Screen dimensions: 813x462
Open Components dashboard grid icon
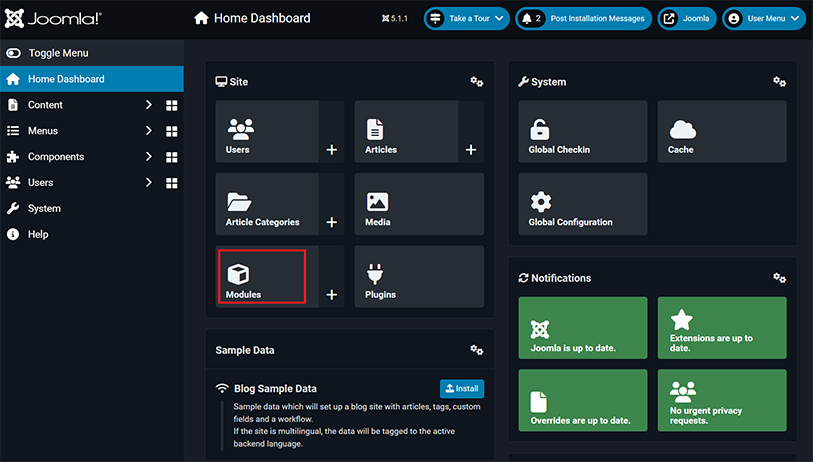point(172,157)
